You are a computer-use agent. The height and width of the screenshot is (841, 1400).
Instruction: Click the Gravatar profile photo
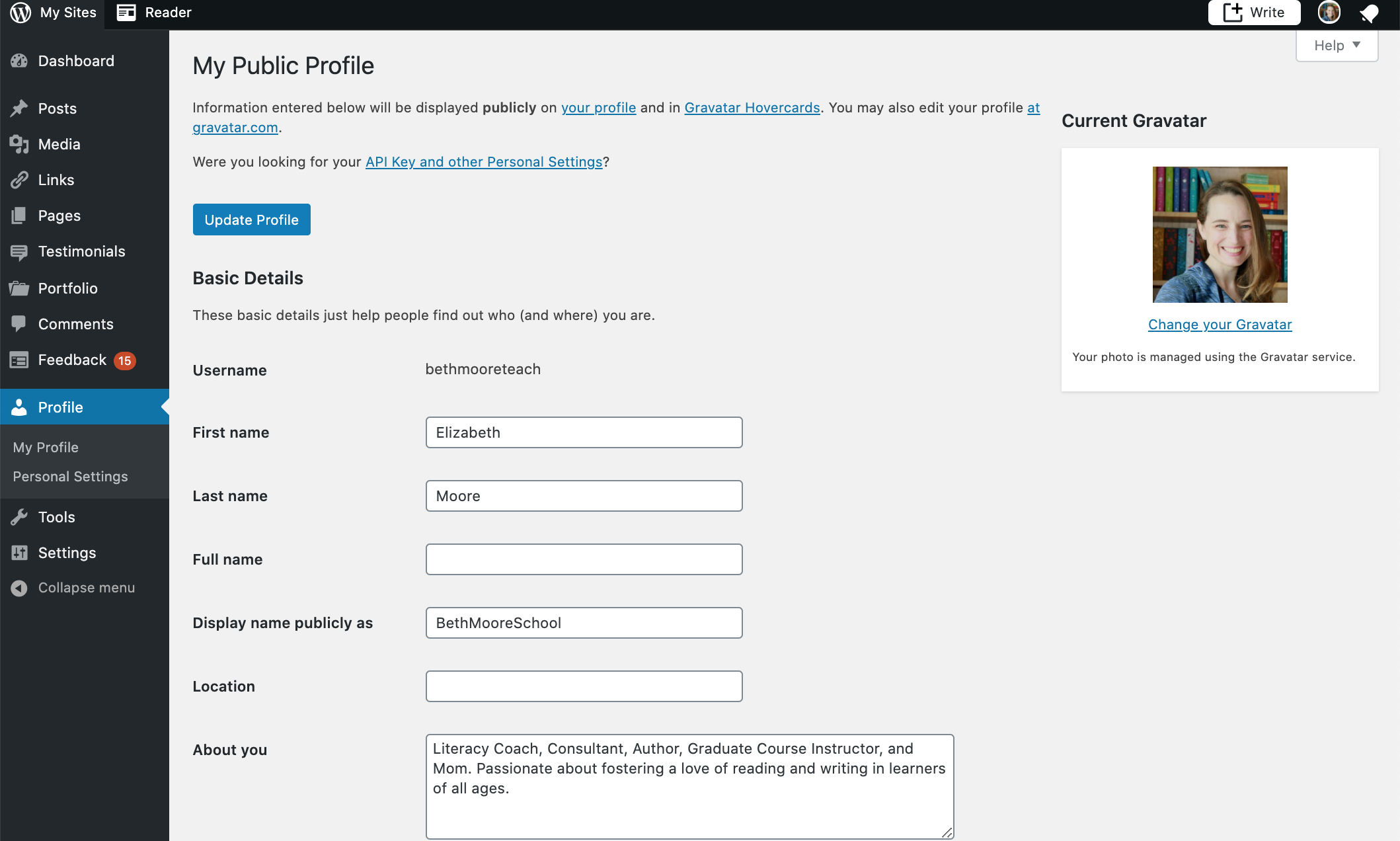tap(1220, 235)
